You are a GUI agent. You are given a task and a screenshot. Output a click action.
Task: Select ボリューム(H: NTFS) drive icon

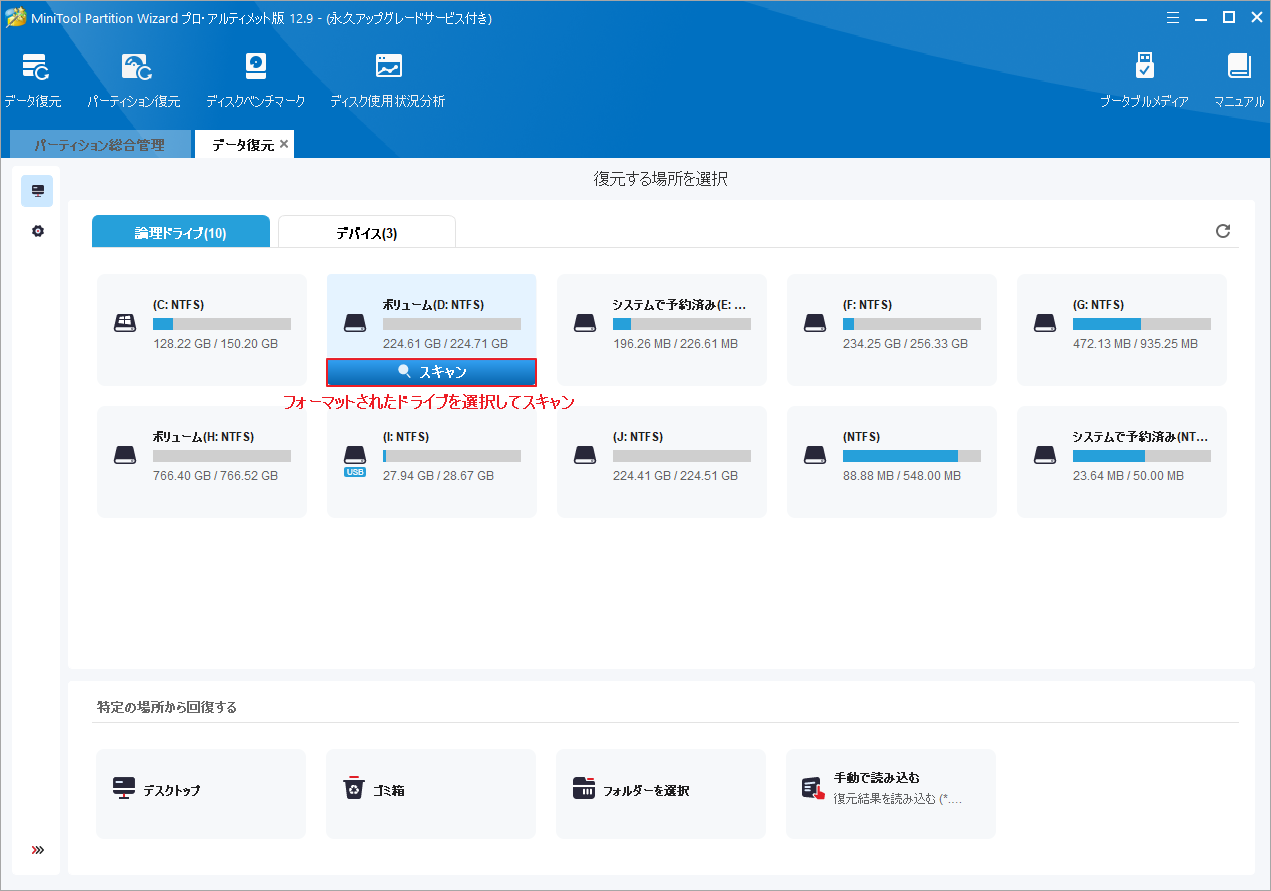click(125, 456)
